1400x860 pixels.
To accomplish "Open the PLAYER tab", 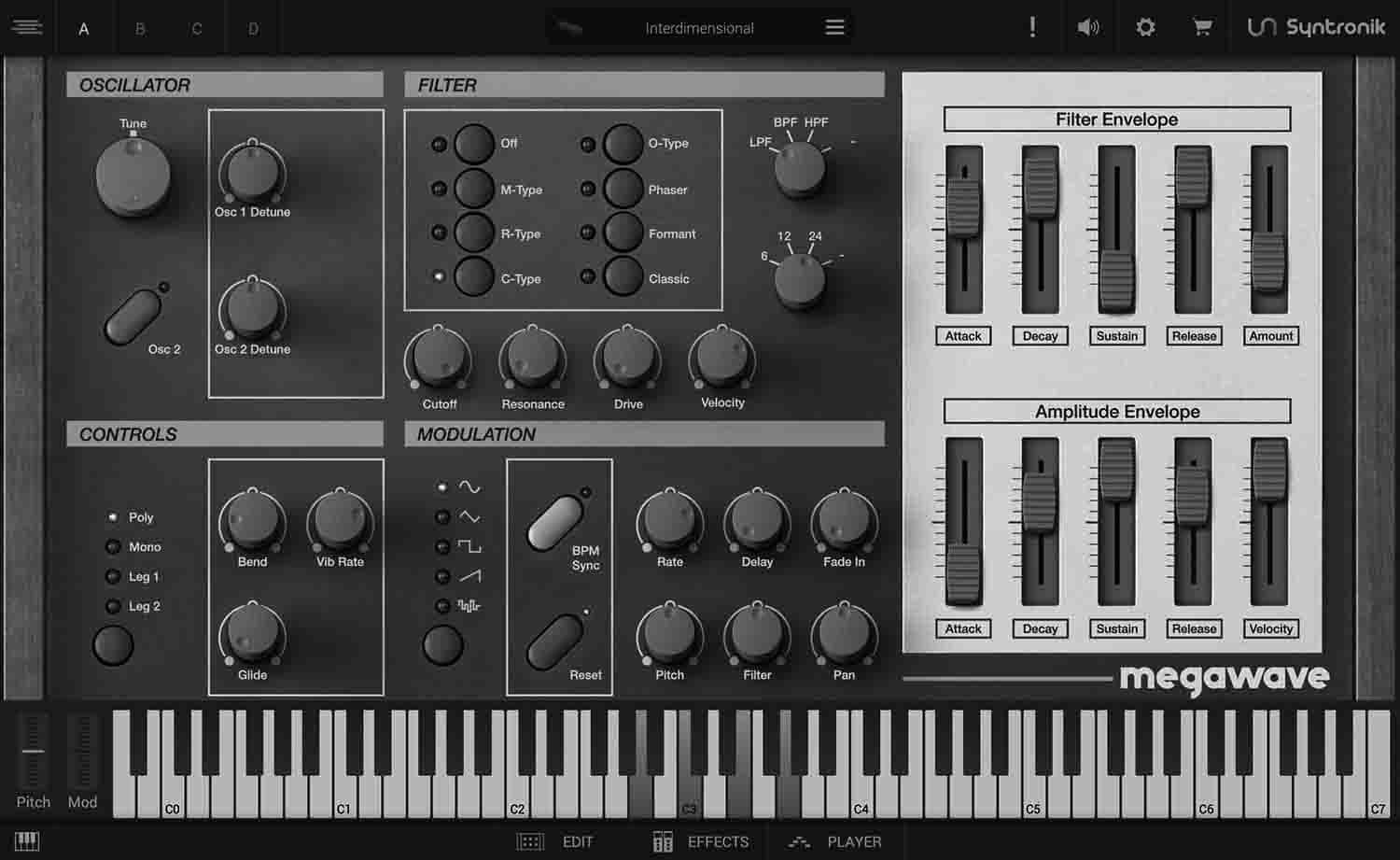I will point(834,841).
